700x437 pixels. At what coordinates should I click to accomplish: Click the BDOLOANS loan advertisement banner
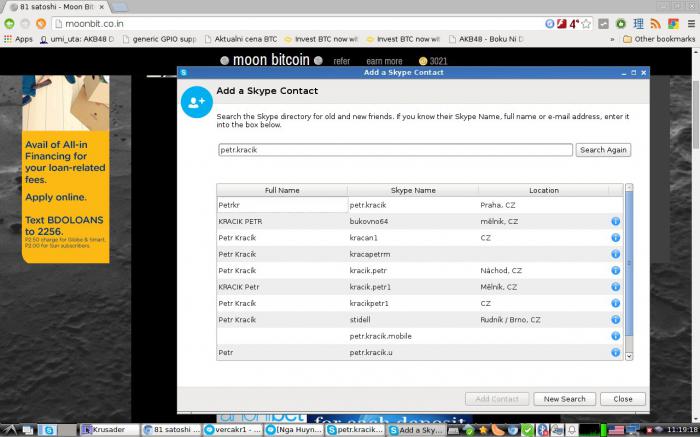65,169
